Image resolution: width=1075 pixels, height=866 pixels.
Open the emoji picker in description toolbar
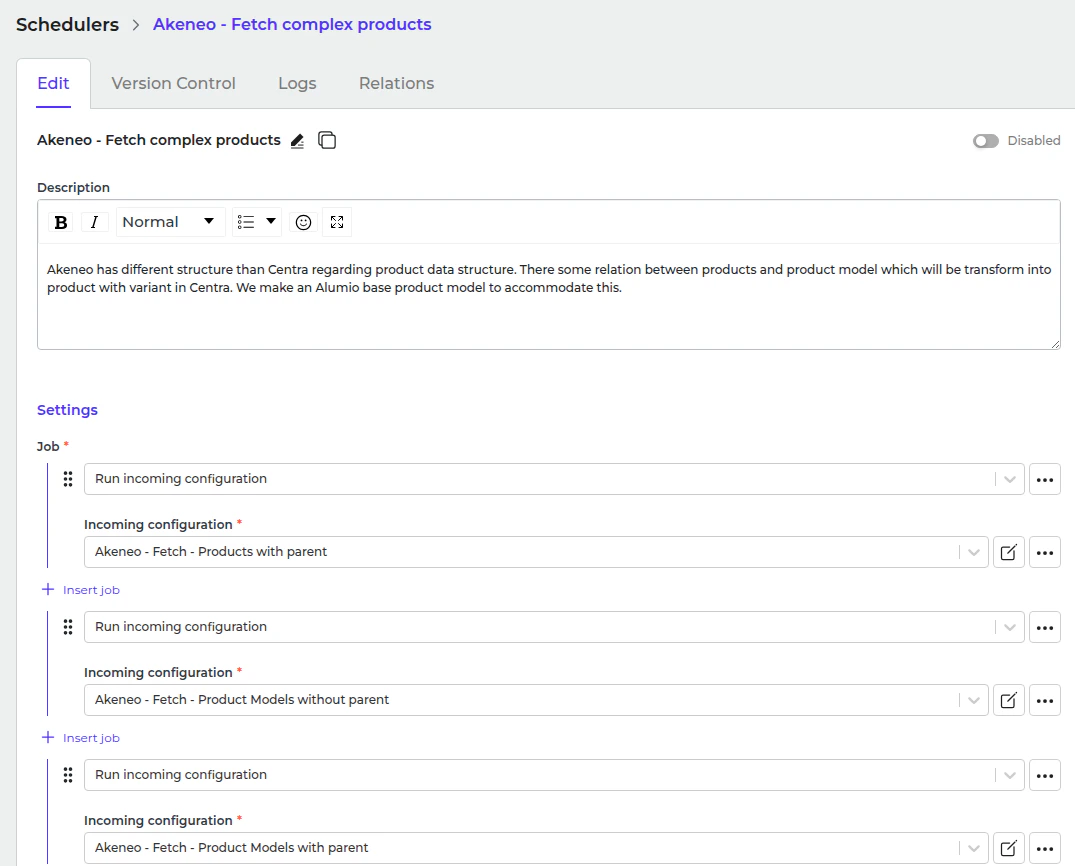tap(303, 222)
